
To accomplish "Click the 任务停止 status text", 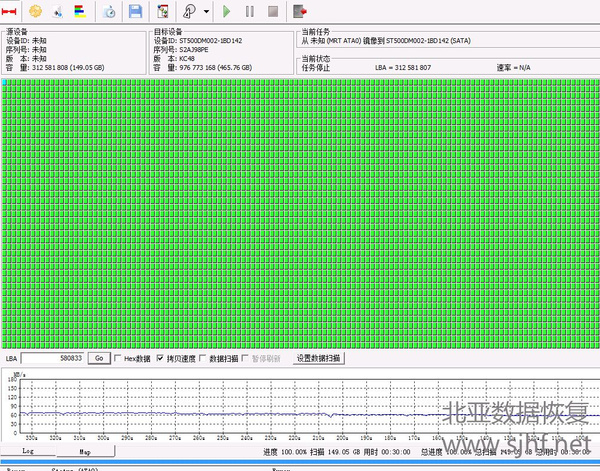I will tap(316, 68).
